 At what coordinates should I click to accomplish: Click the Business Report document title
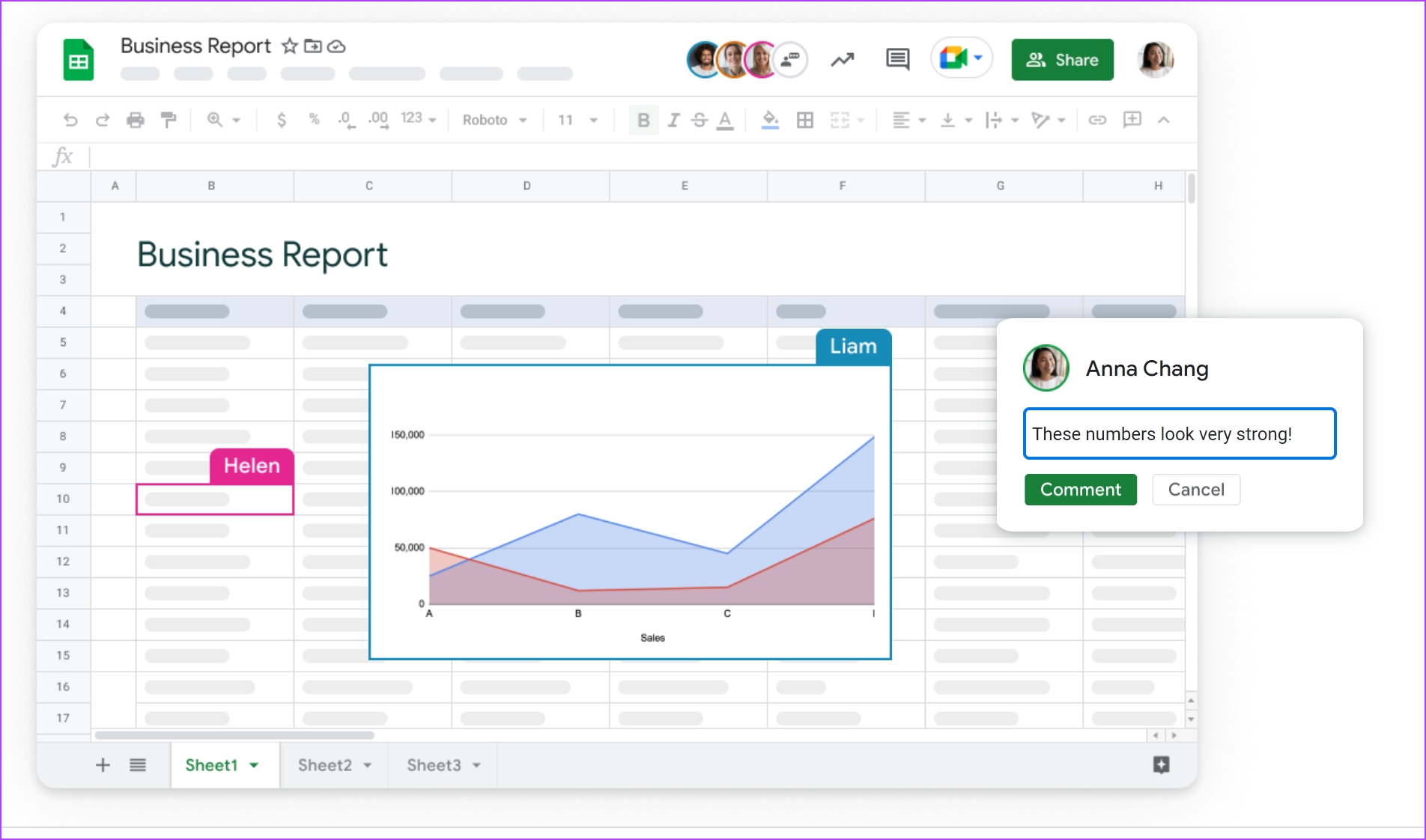[195, 46]
